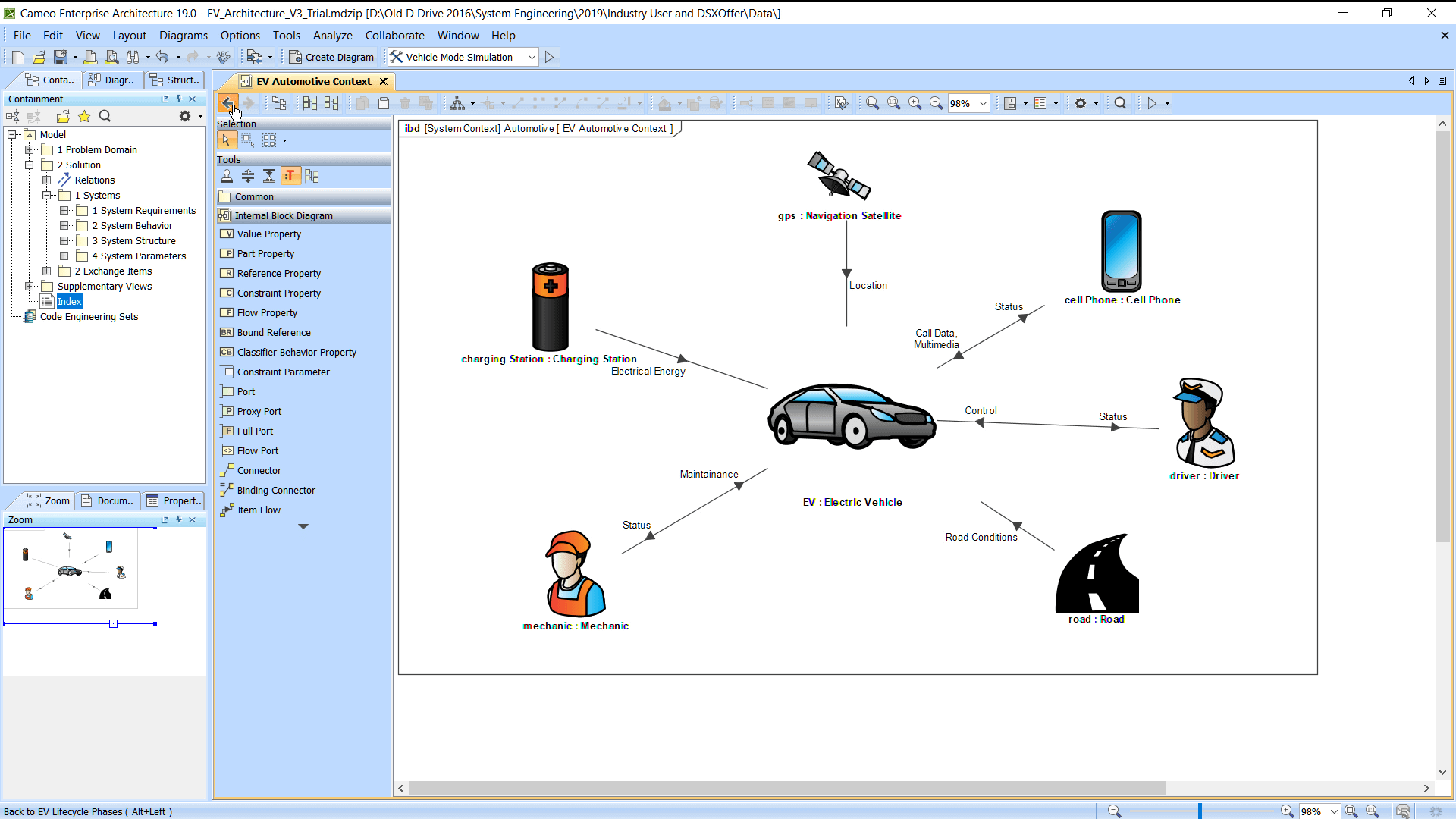Click the vertical diagram scrollbar

pyautogui.click(x=1442, y=337)
